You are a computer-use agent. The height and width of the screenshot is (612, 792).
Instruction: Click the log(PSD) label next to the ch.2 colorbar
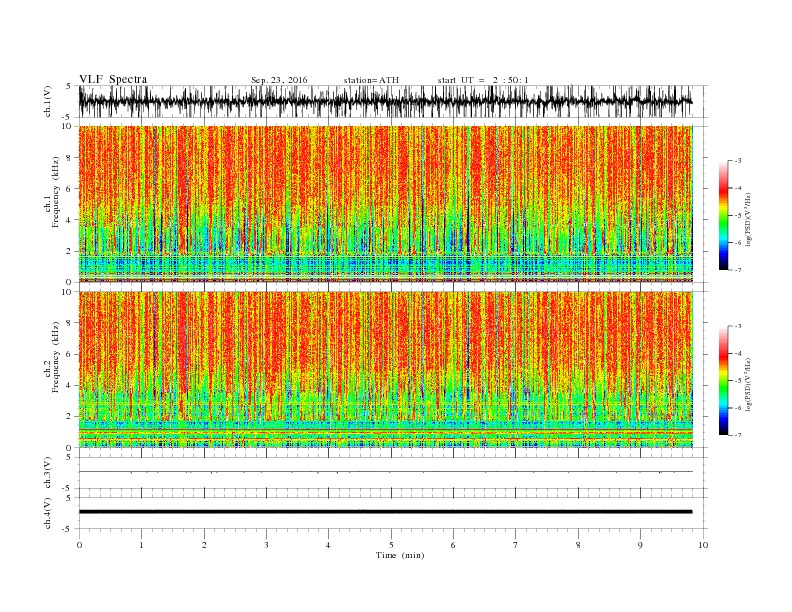point(748,384)
